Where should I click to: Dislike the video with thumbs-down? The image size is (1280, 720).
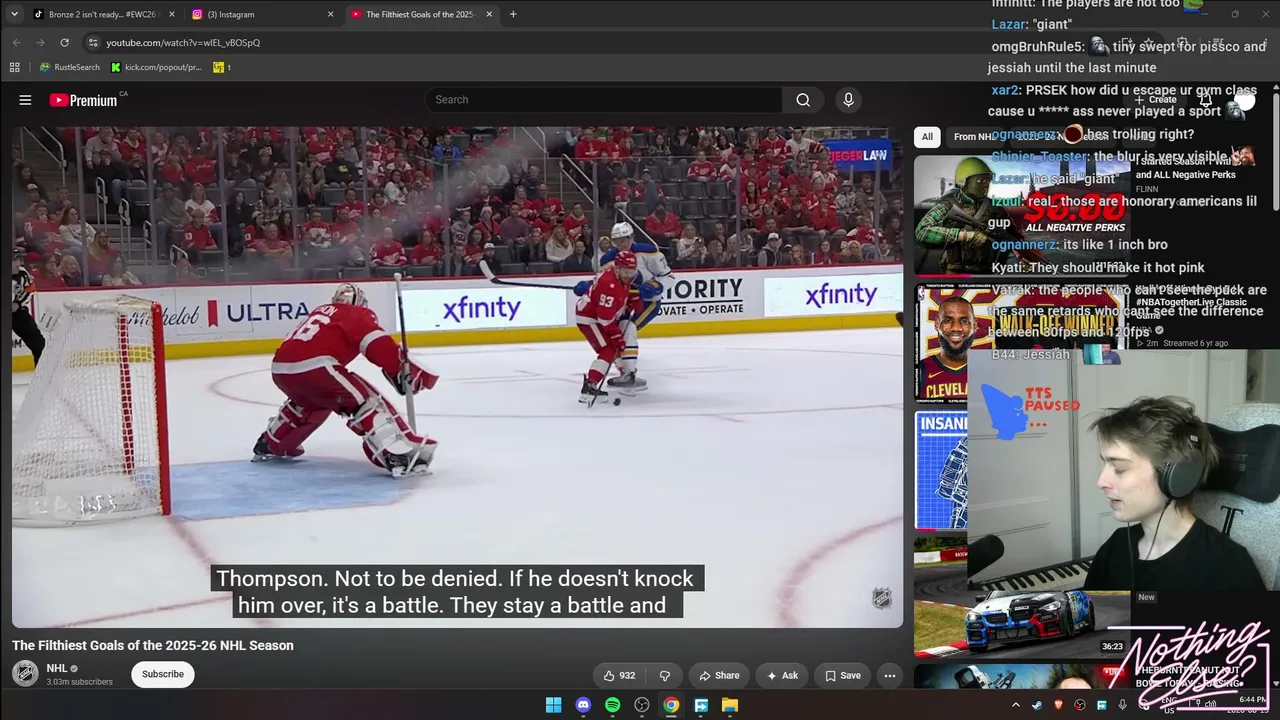click(x=665, y=675)
